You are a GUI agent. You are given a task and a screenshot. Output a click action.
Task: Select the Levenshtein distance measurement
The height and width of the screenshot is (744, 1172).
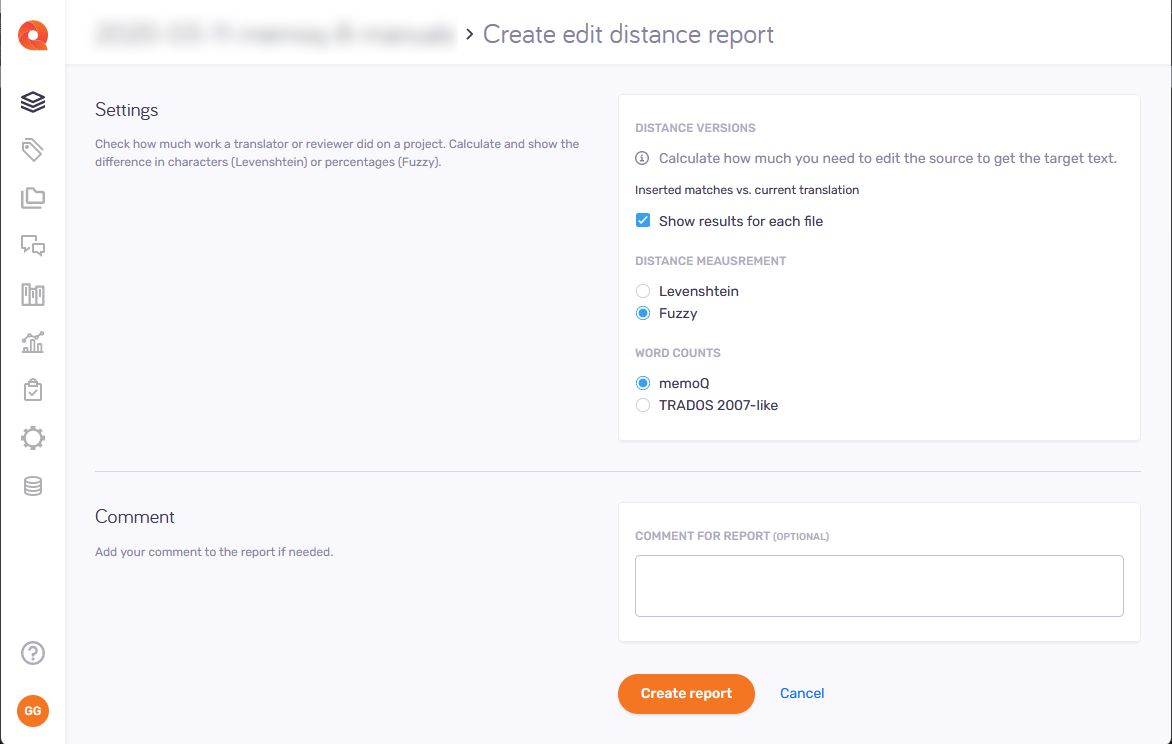tap(643, 291)
